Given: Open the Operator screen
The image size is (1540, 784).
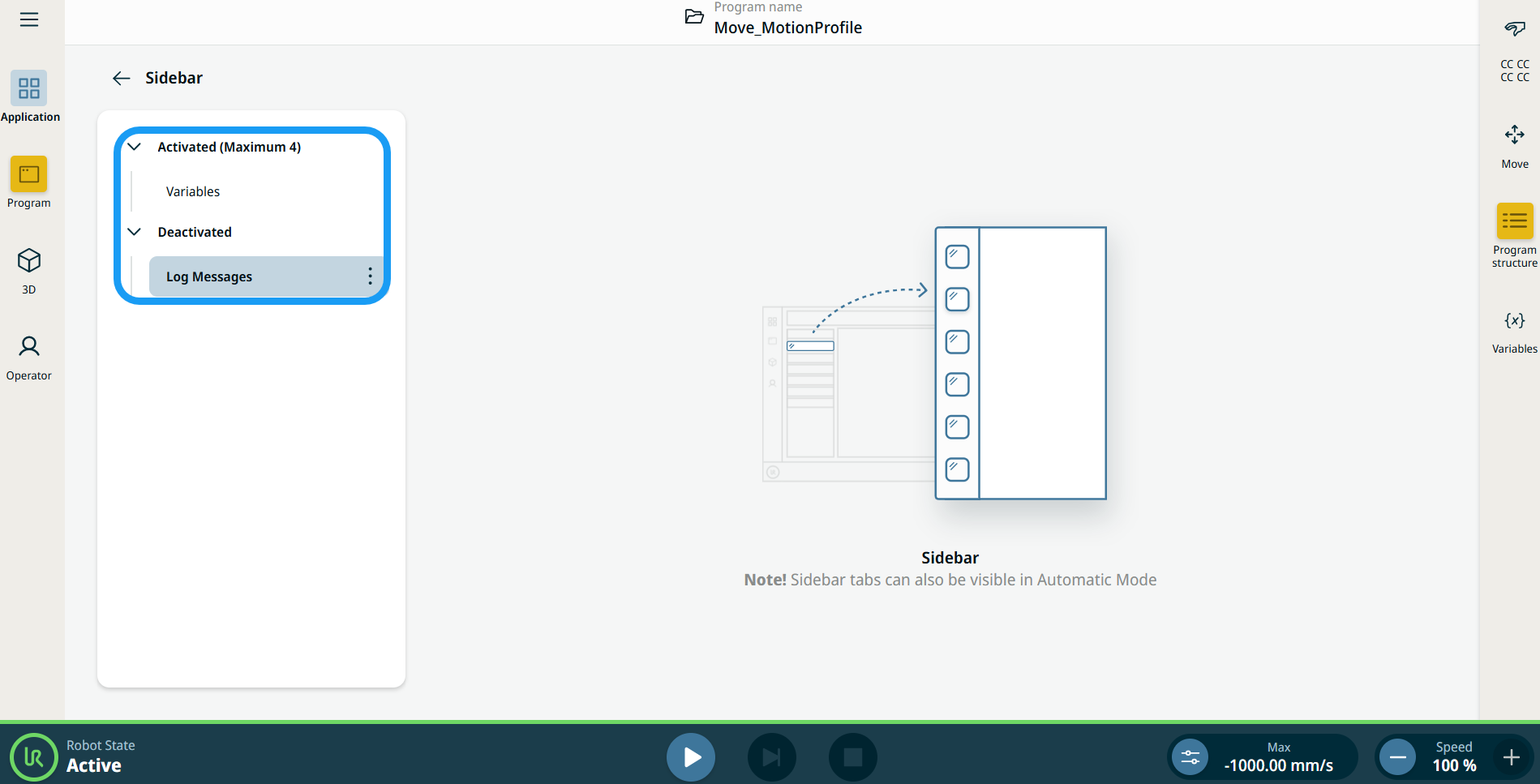Looking at the screenshot, I should pos(29,356).
